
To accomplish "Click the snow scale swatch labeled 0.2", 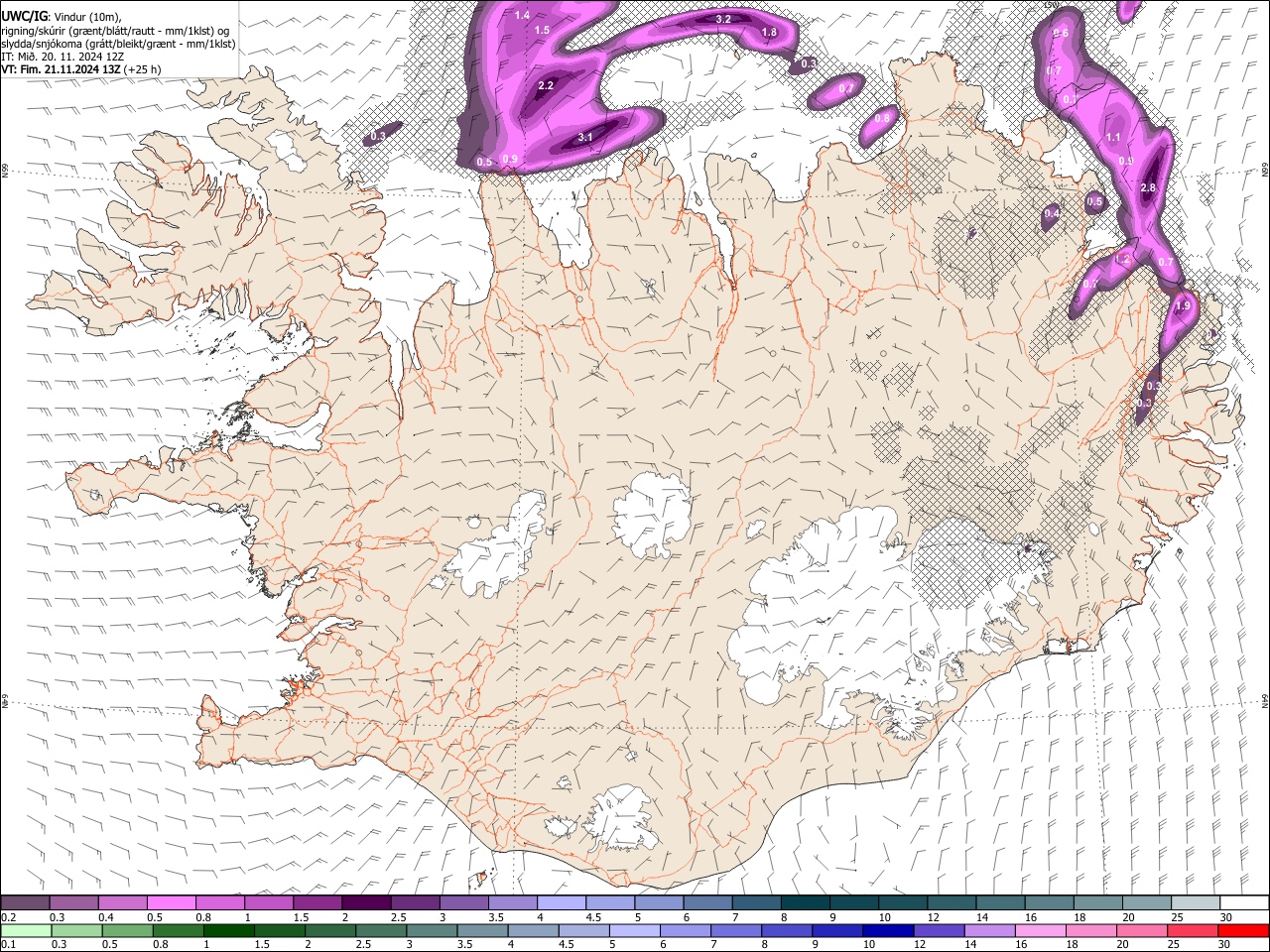I will [x=25, y=902].
